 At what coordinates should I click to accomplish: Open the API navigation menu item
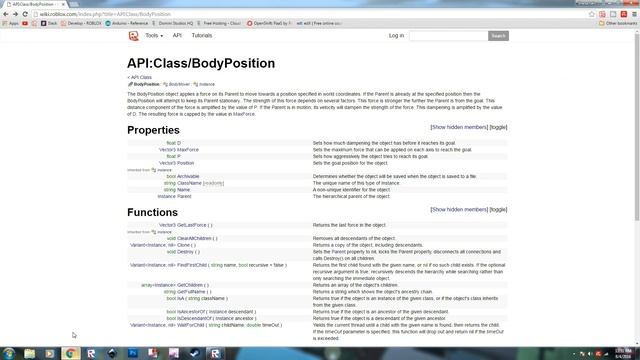click(x=177, y=36)
